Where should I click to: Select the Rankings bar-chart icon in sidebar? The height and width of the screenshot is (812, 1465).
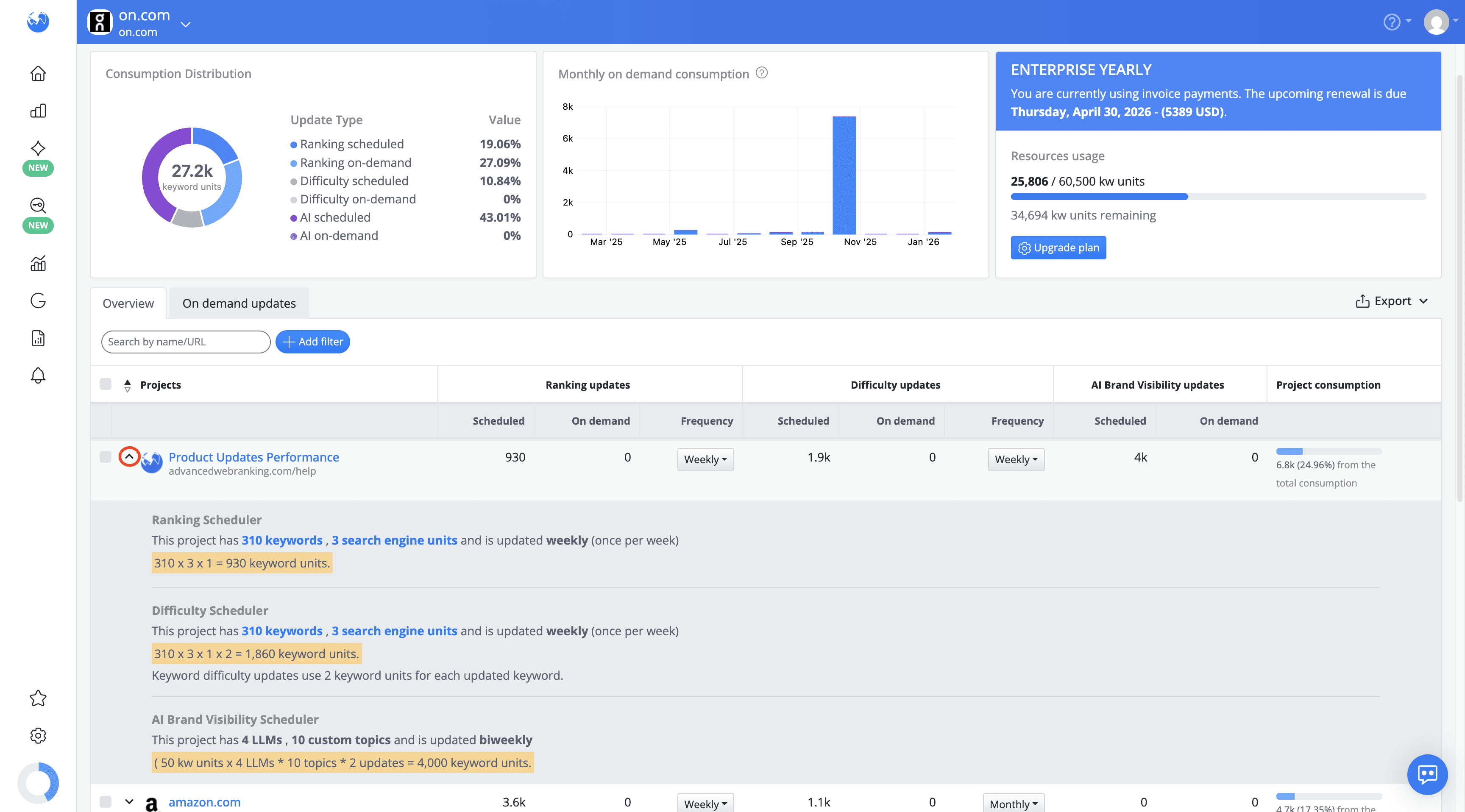pyautogui.click(x=38, y=110)
